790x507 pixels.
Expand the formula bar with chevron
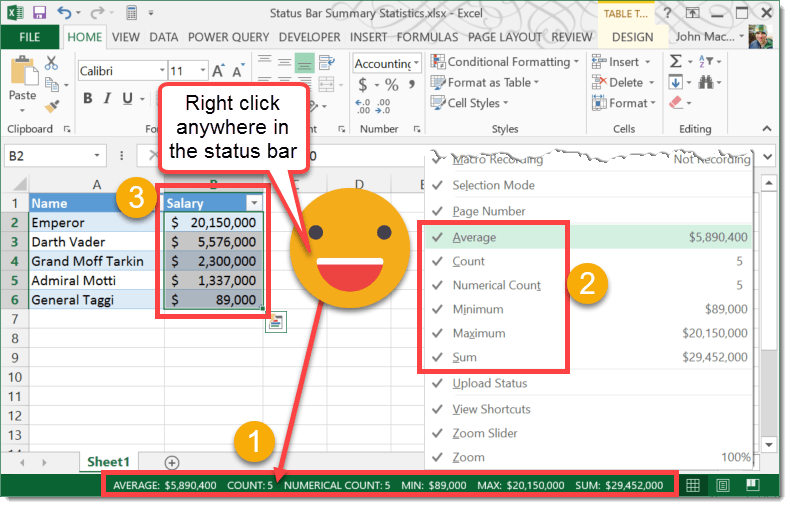[x=768, y=157]
